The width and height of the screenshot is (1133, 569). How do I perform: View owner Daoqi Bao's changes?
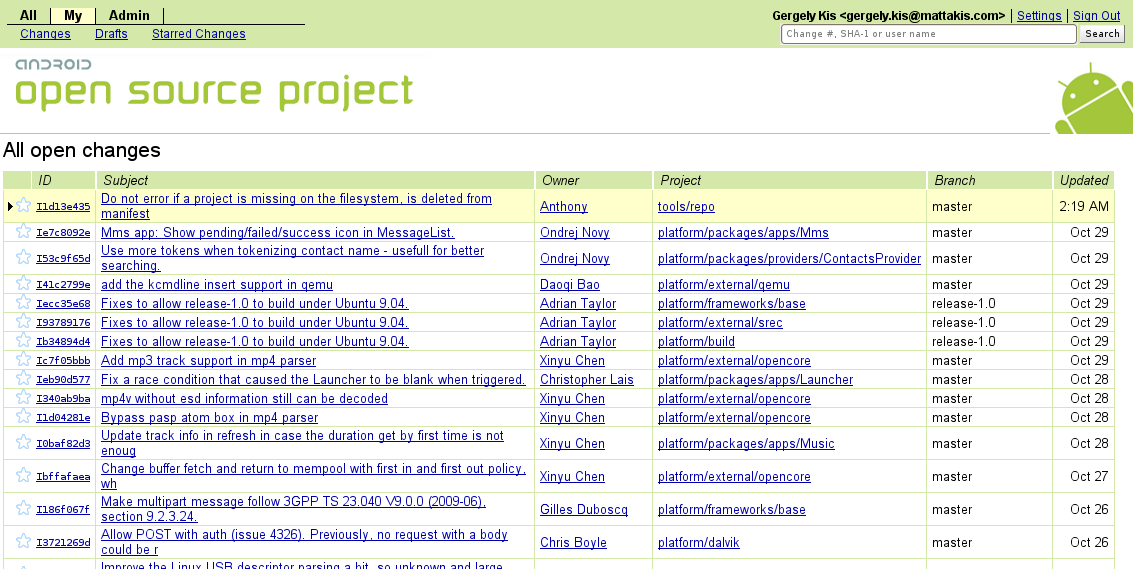(x=569, y=285)
